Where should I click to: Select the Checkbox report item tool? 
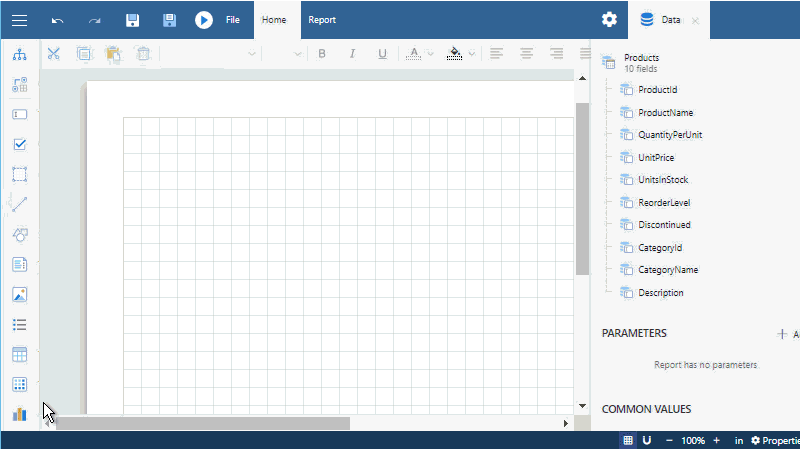(19, 144)
